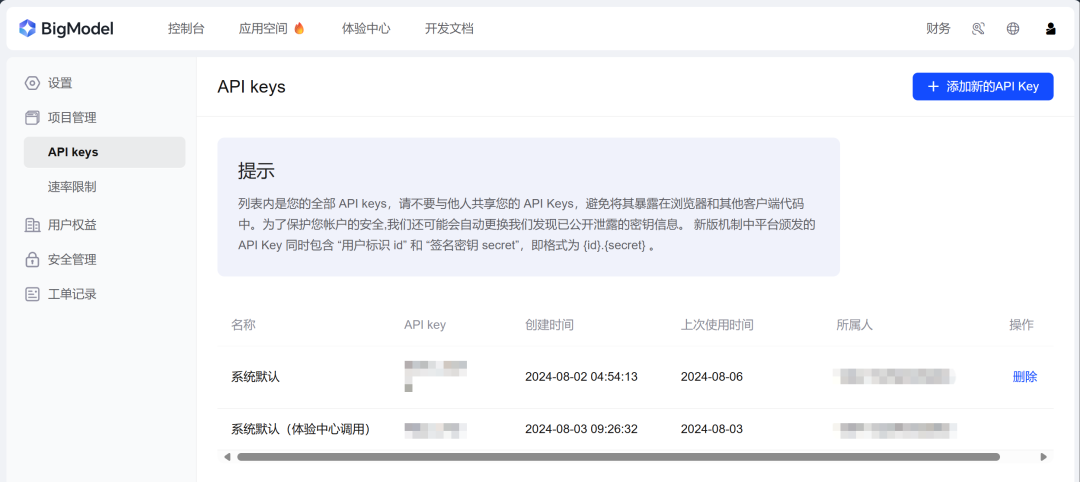The height and width of the screenshot is (482, 1080).
Task: Click the 系统默认 name cell
Action: (x=256, y=377)
